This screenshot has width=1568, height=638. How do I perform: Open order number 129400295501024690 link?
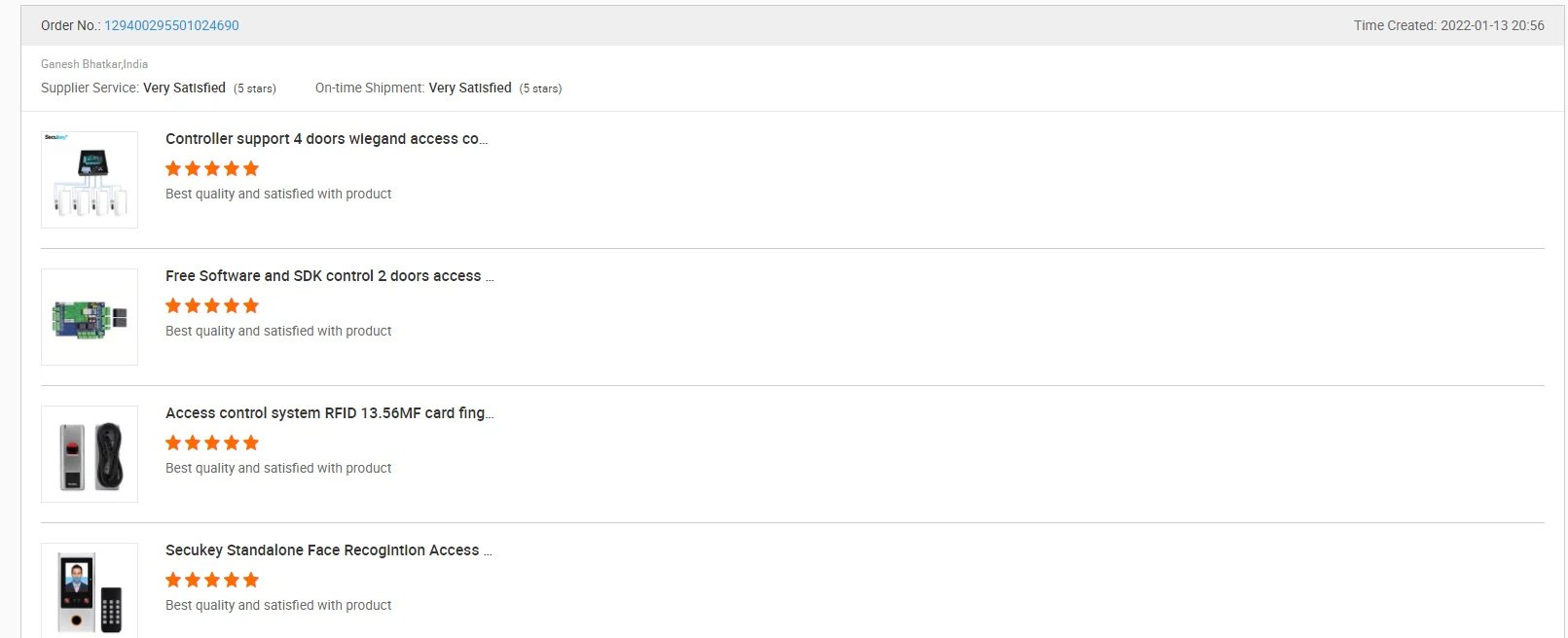[171, 25]
